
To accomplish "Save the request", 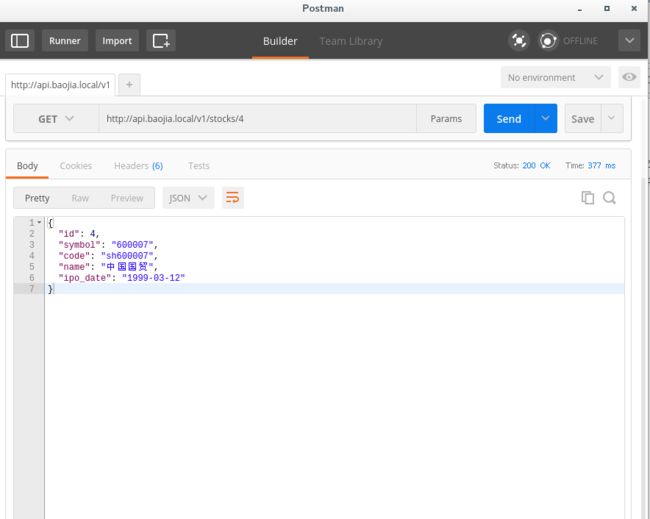I will [583, 119].
